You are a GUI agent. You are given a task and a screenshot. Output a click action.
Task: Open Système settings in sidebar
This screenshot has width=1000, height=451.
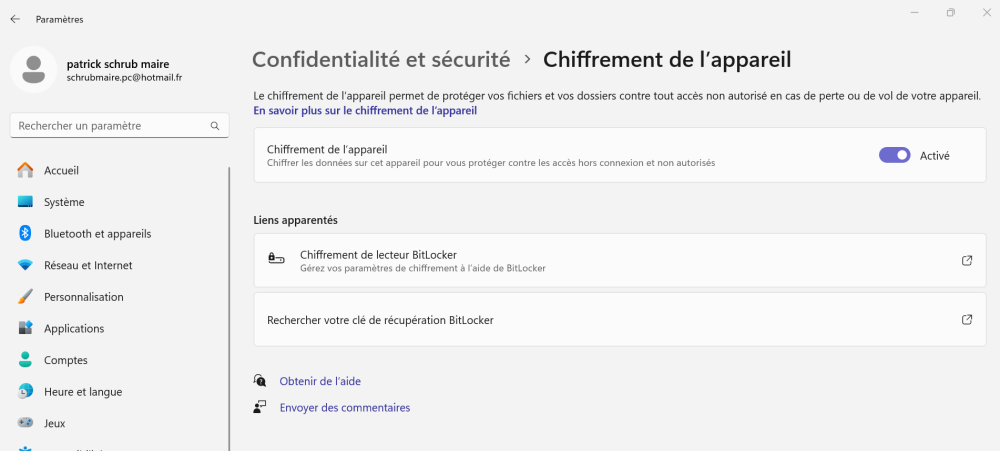[64, 202]
